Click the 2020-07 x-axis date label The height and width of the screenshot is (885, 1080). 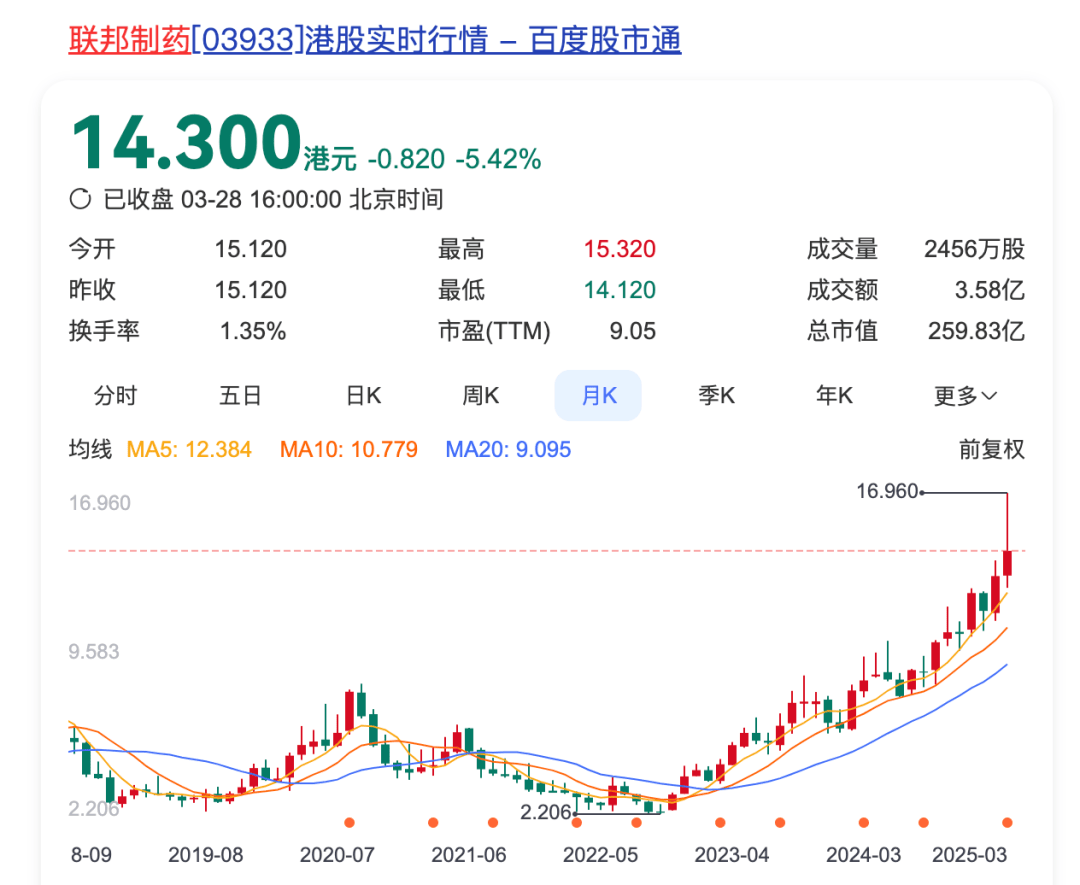pos(337,855)
